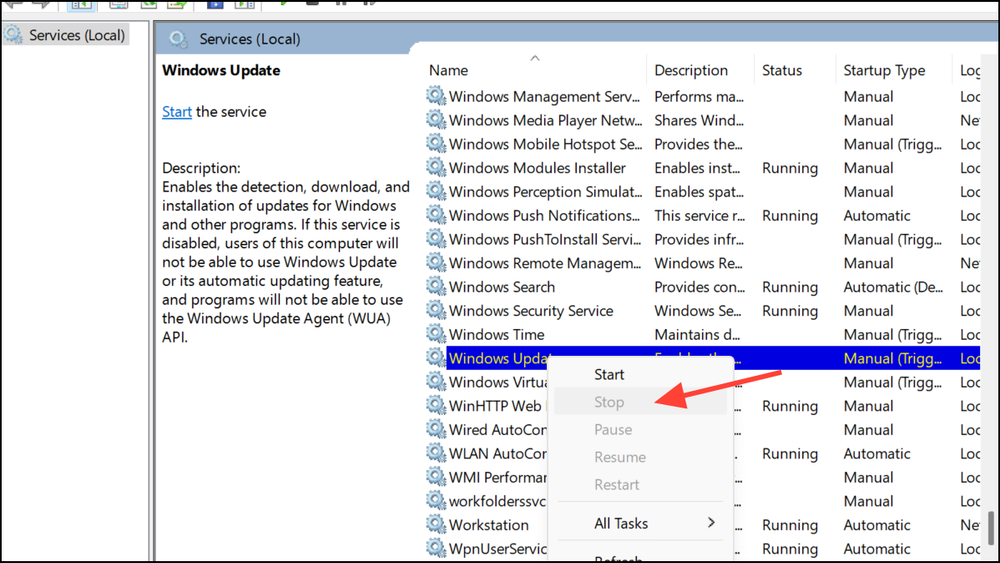Click the gear icon beside Workstation
1000x563 pixels.
point(436,525)
